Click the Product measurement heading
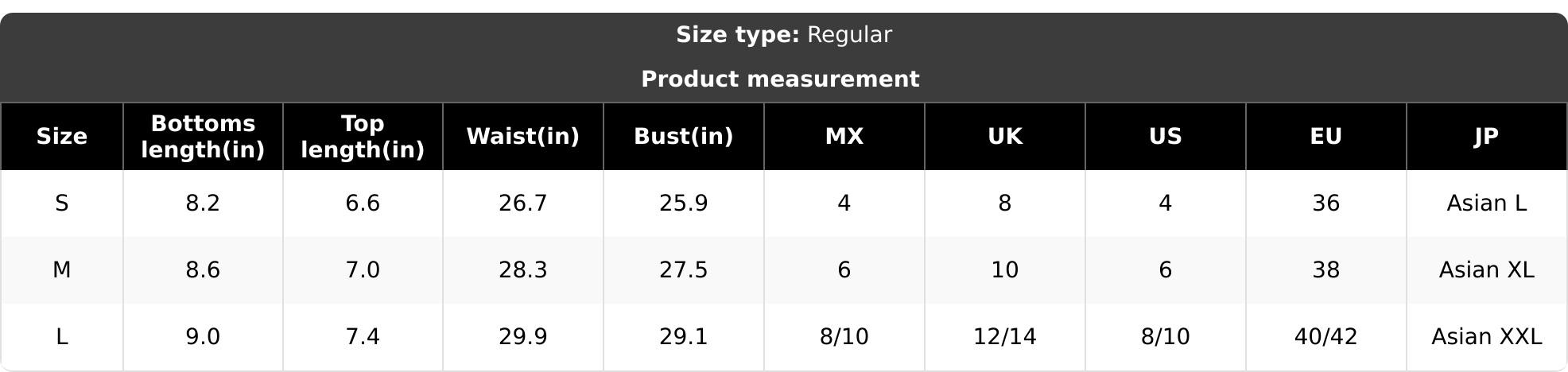This screenshot has height=372, width=1568. tap(780, 79)
